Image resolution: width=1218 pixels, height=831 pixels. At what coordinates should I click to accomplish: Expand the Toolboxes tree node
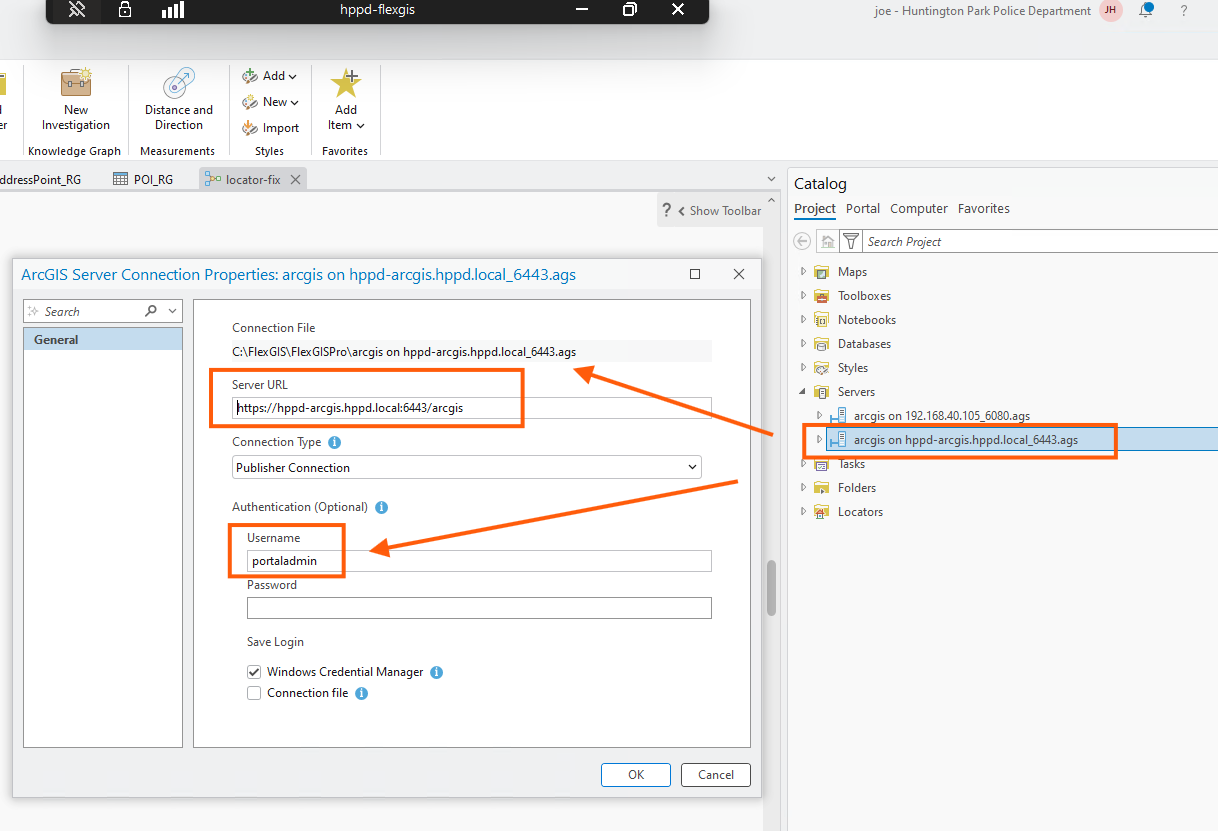(803, 296)
